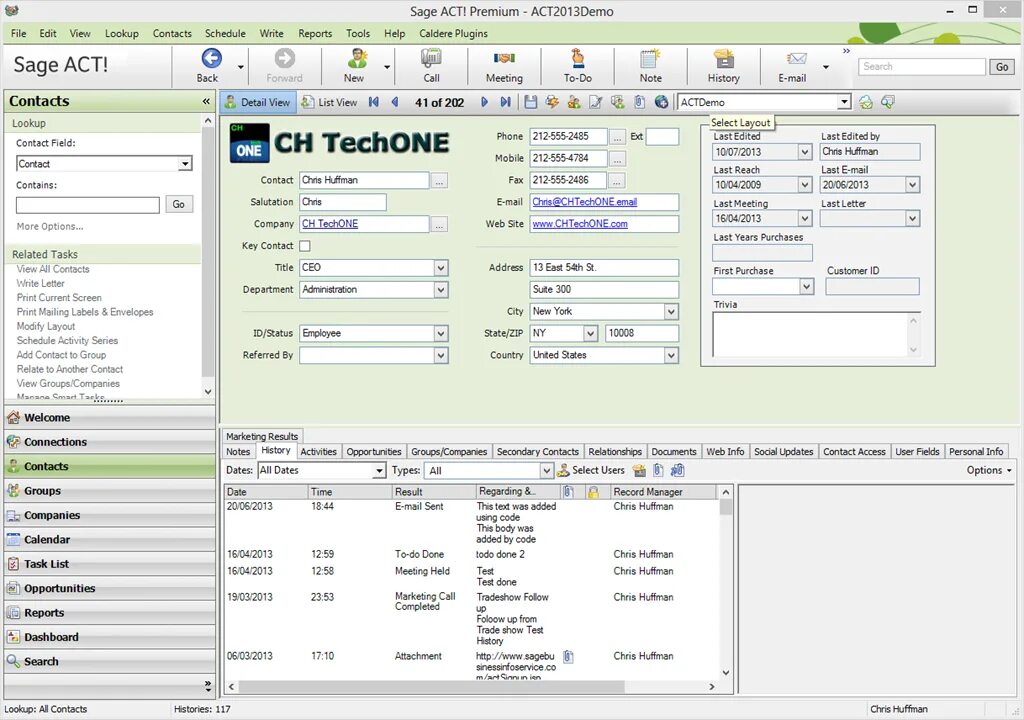This screenshot has height=720, width=1024.
Task: Open Task List in navigation pane
Action: point(110,564)
